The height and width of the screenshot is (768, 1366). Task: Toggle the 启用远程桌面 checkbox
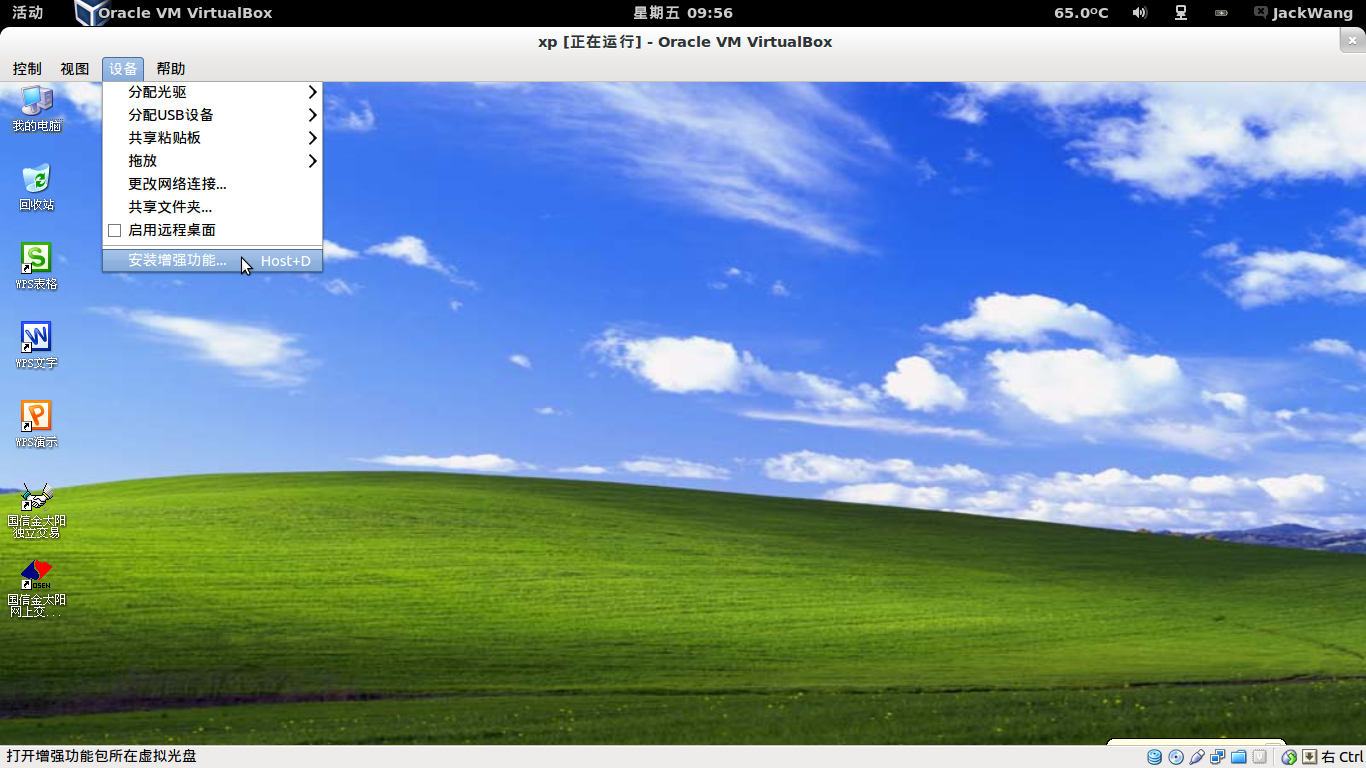(x=114, y=230)
